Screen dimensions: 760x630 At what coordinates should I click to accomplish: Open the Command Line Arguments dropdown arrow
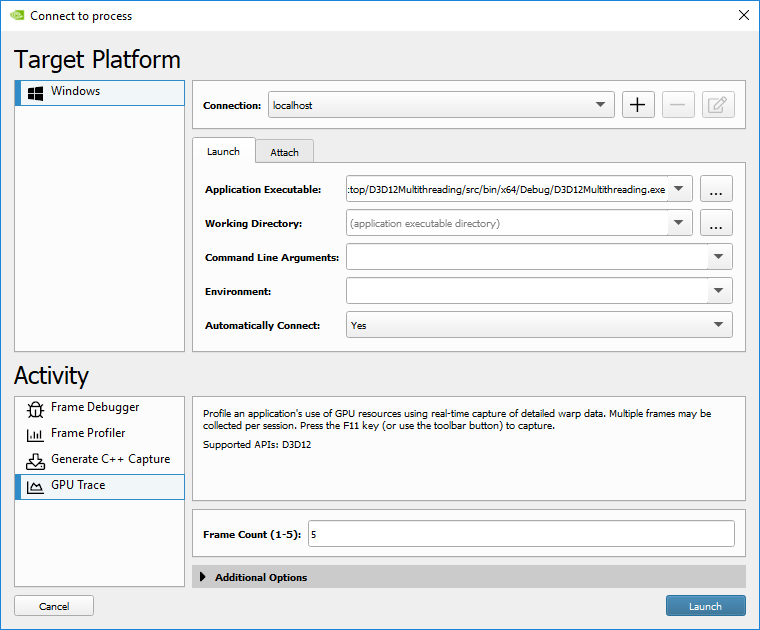(719, 257)
